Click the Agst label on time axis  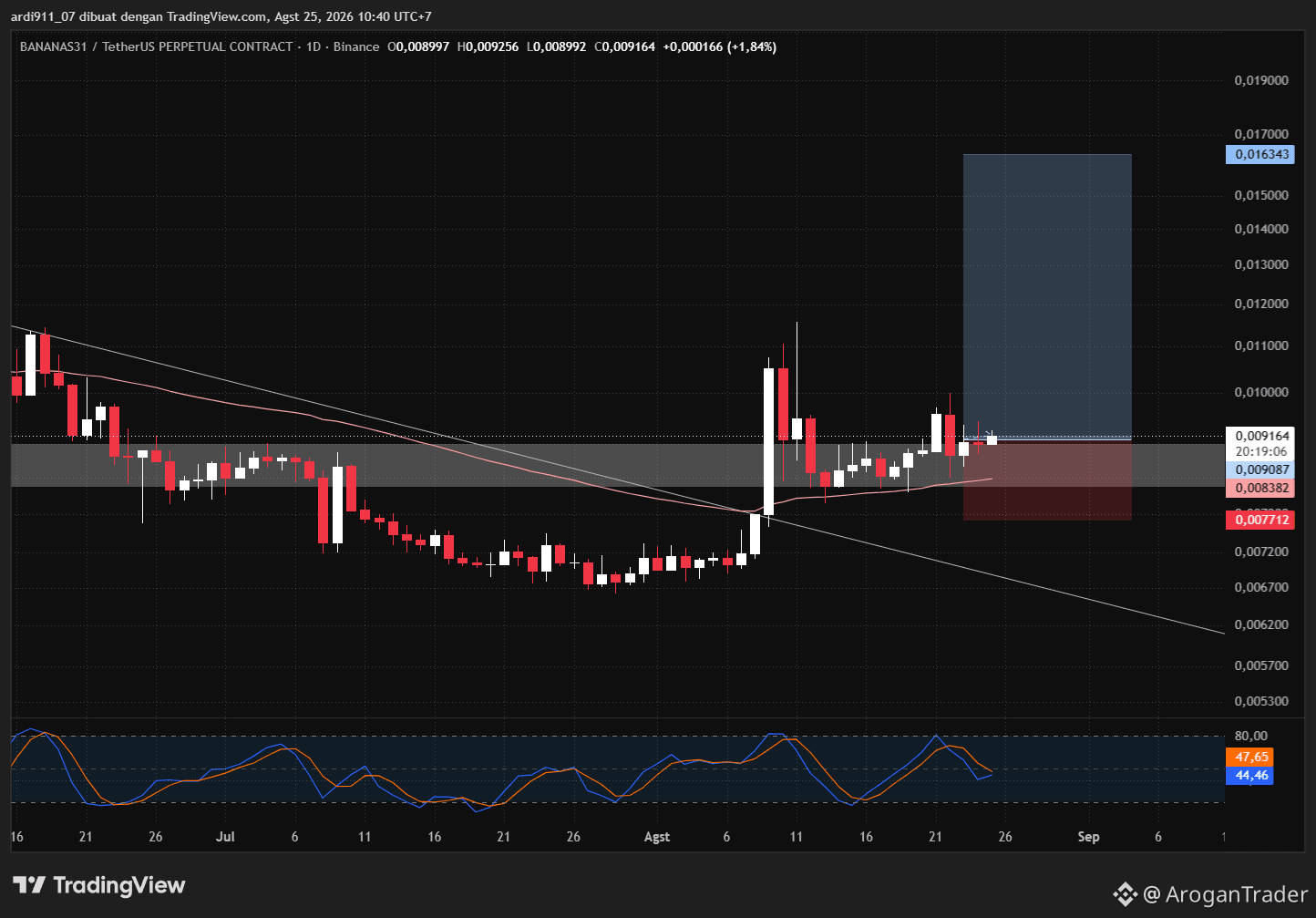[x=656, y=837]
